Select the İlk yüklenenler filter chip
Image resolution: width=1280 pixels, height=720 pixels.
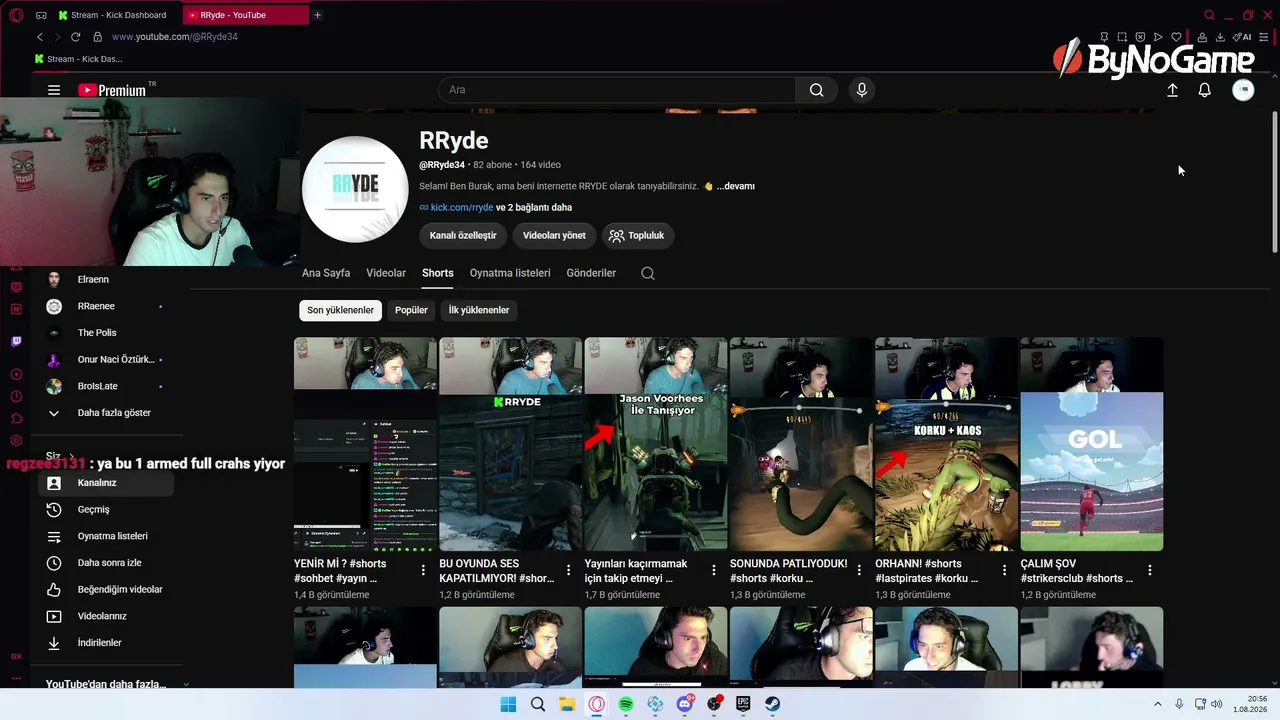coord(479,310)
